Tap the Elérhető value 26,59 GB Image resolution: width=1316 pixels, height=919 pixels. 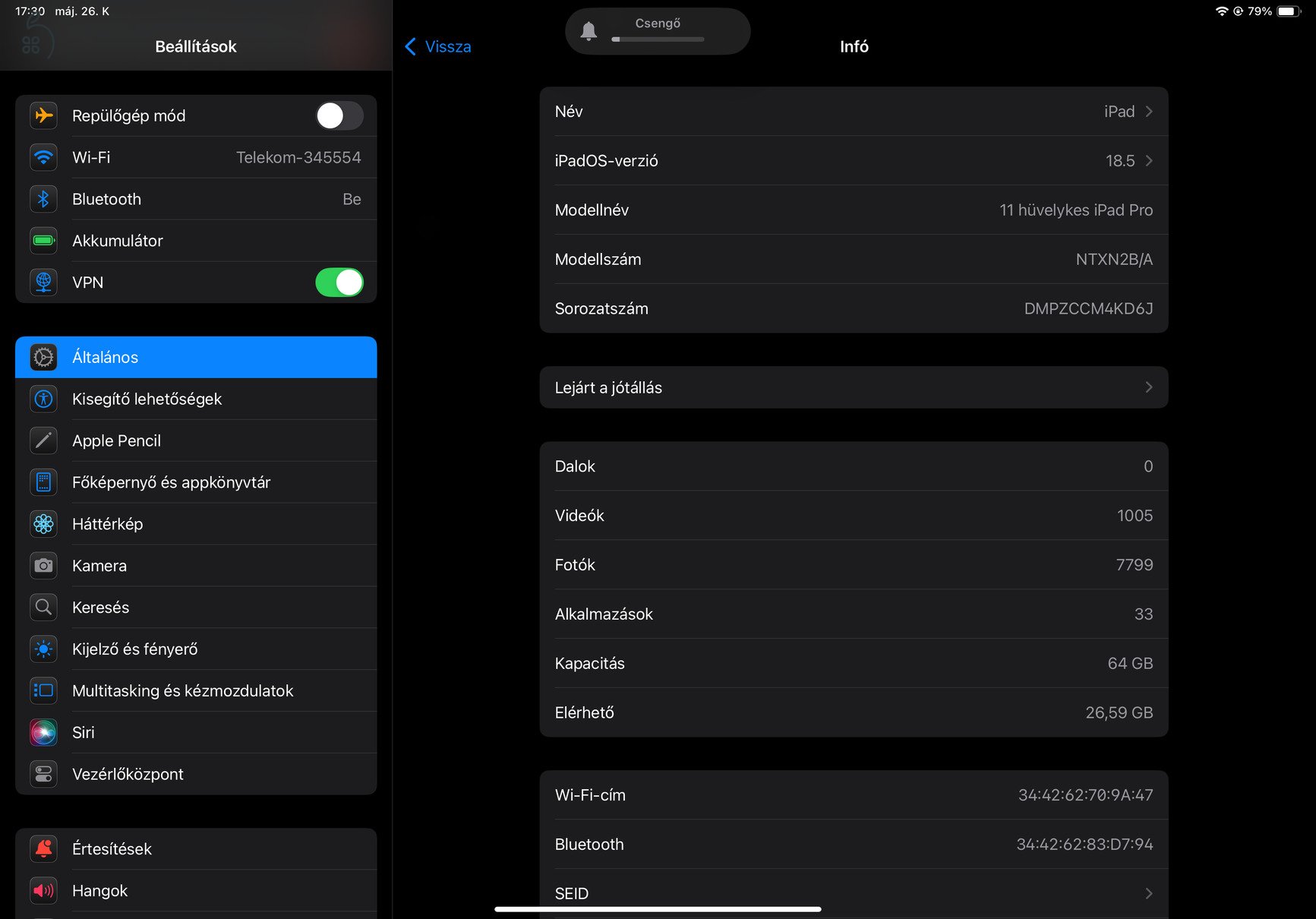click(x=1119, y=713)
